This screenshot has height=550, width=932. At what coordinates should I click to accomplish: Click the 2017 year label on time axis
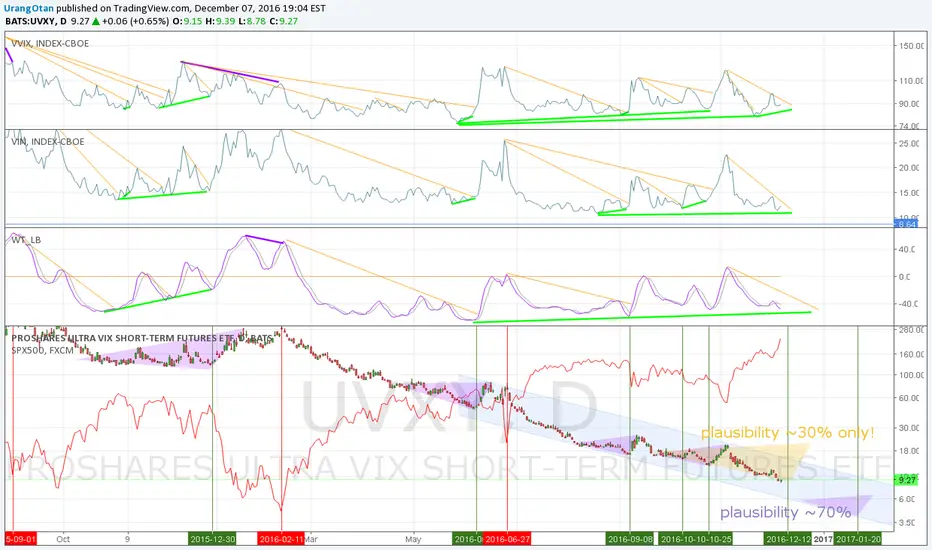[823, 539]
